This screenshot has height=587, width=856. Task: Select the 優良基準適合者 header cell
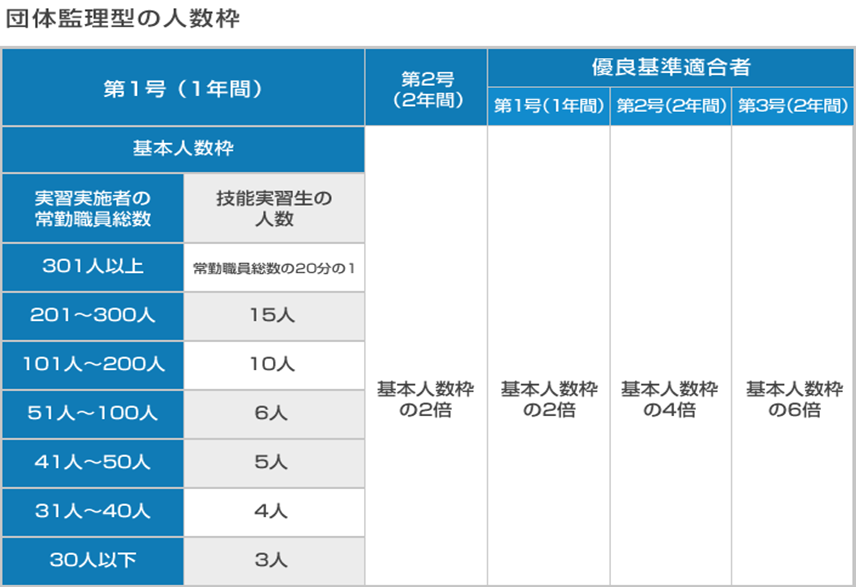670,68
